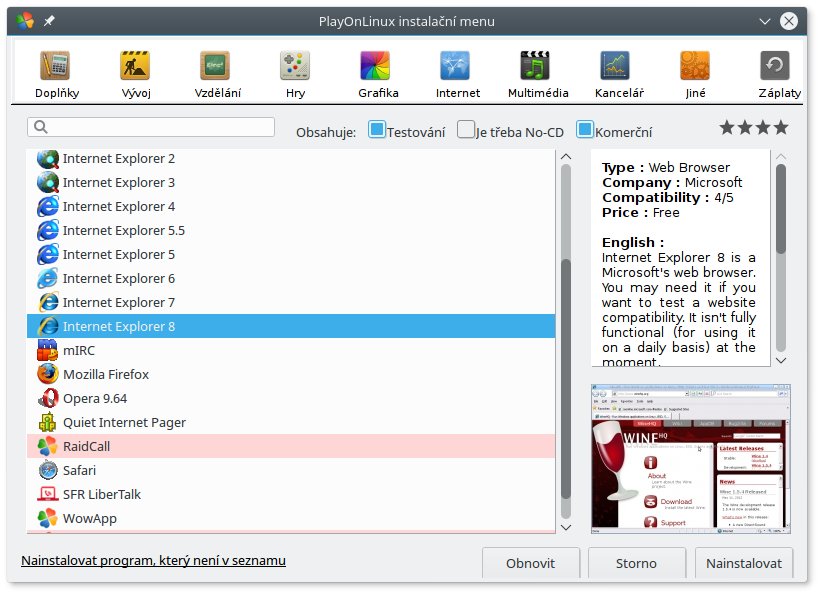Click the SFR LiberTalk icon
The height and width of the screenshot is (595, 820).
(x=48, y=494)
